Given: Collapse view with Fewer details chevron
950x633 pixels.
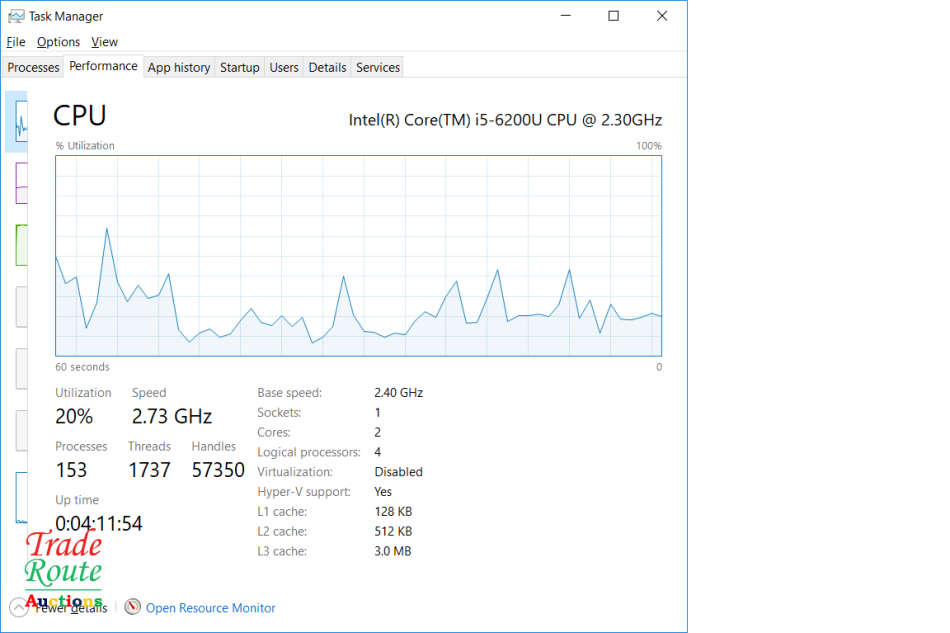Looking at the screenshot, I should click(x=19, y=607).
